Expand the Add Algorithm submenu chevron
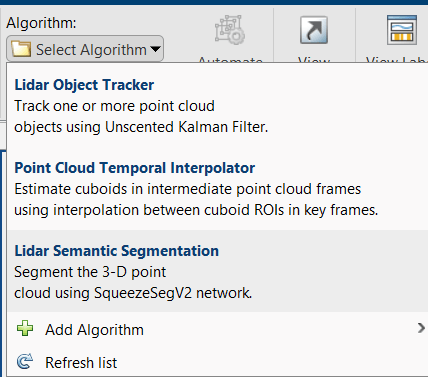Image resolution: width=428 pixels, height=377 pixels. (x=421, y=328)
